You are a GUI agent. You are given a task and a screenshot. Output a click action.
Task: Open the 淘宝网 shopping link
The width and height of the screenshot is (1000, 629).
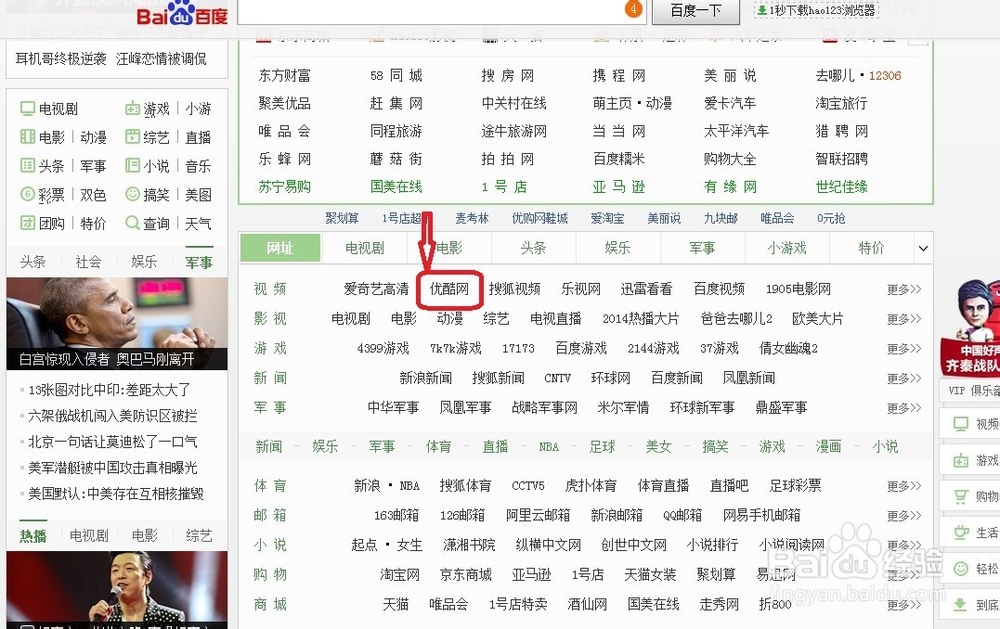pos(400,575)
